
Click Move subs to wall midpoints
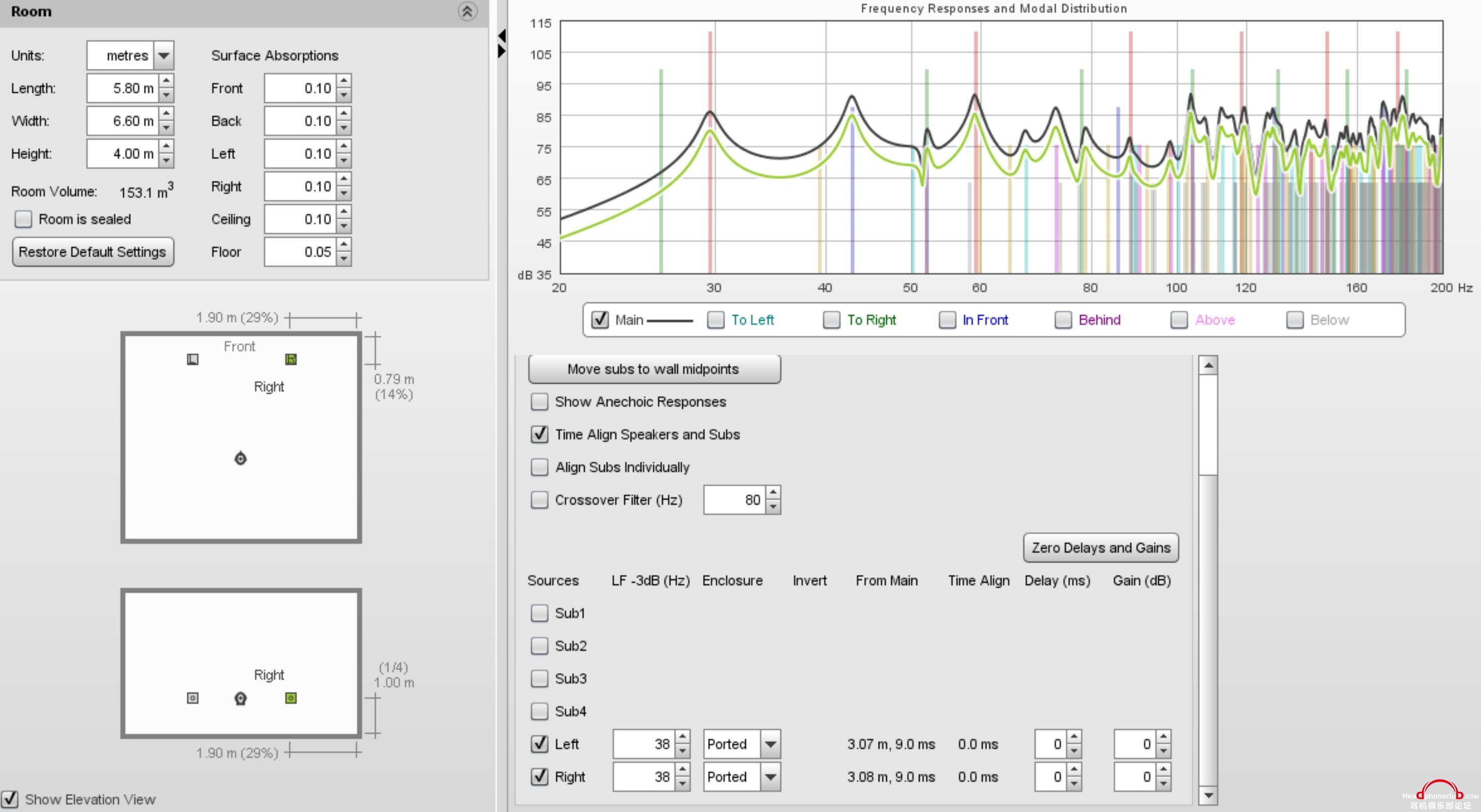click(654, 369)
